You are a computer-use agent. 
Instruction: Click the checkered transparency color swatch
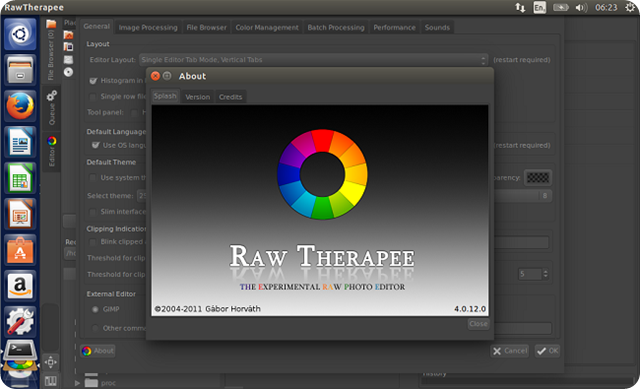pyautogui.click(x=538, y=178)
